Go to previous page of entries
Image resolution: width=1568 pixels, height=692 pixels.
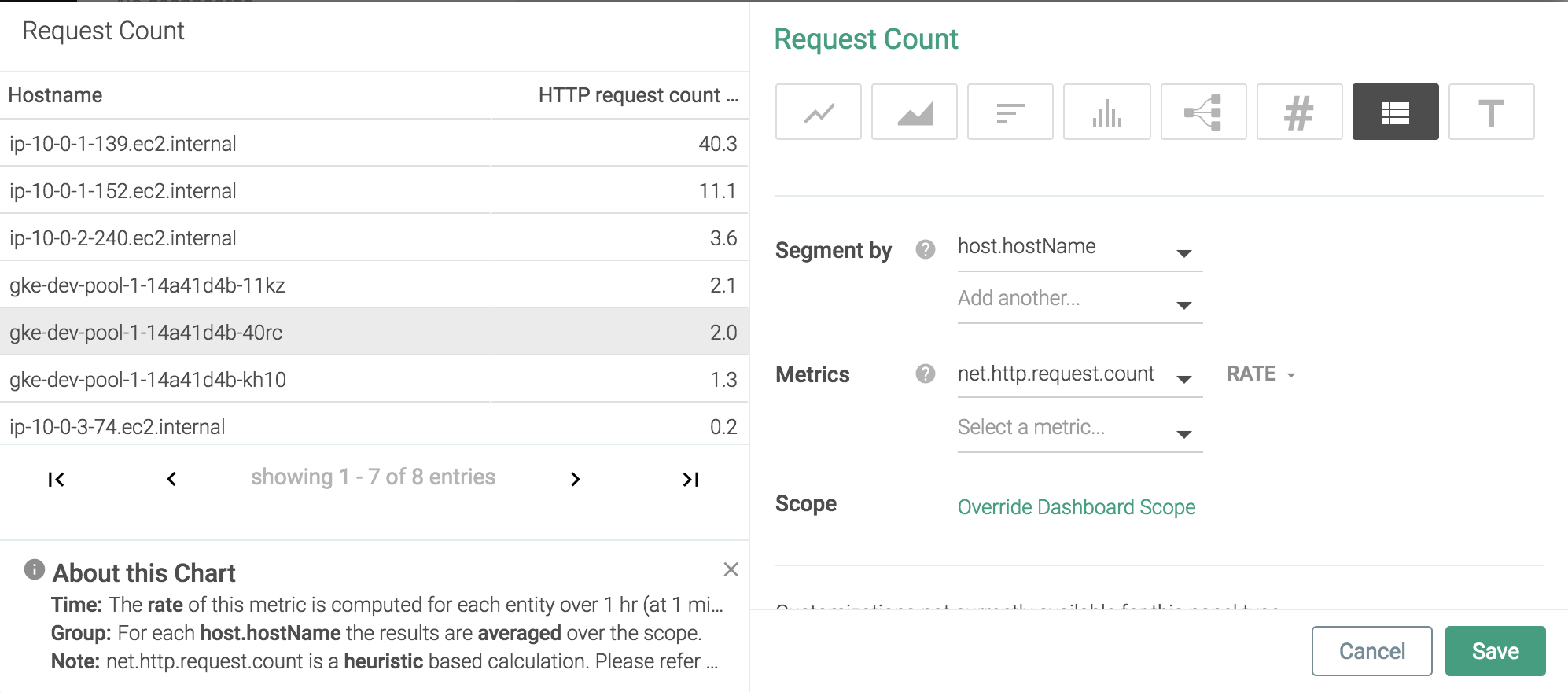click(x=171, y=479)
